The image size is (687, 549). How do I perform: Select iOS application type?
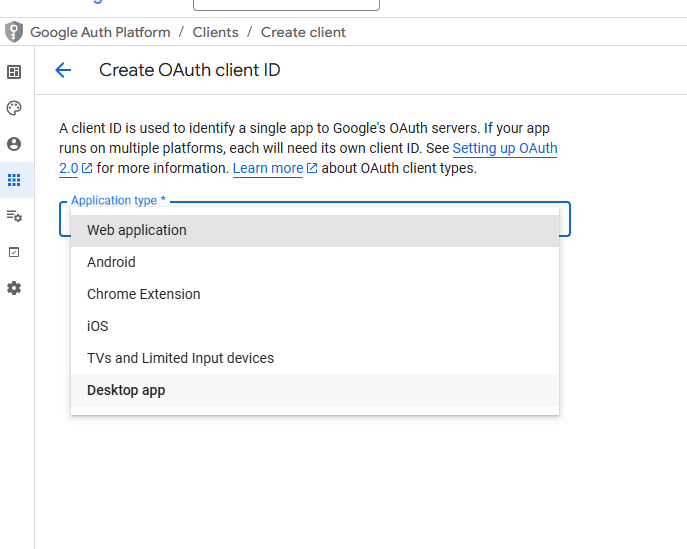click(98, 326)
